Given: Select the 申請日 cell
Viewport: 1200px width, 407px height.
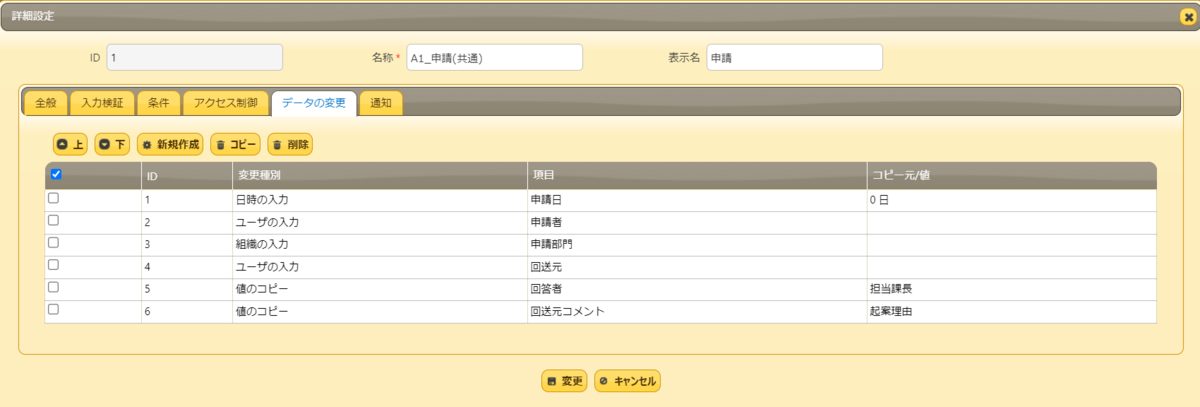Looking at the screenshot, I should [697, 200].
